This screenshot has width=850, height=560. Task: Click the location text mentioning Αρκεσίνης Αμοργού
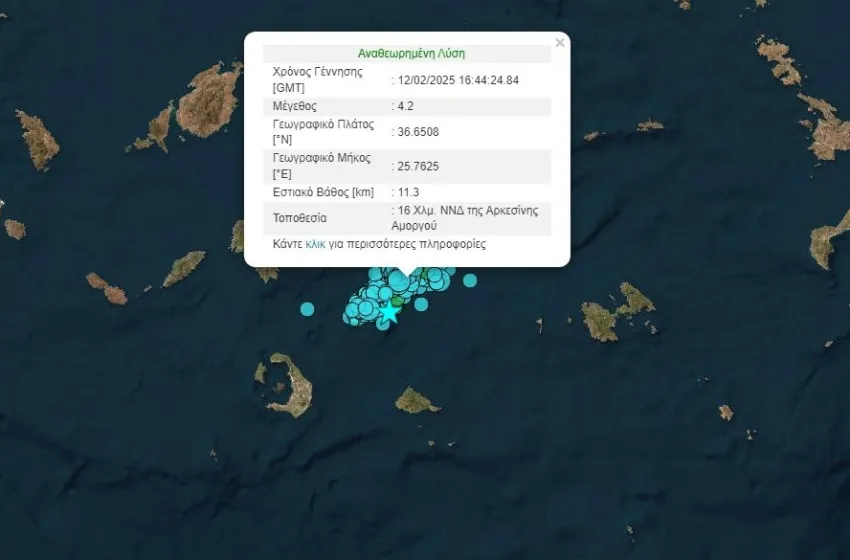coord(466,218)
